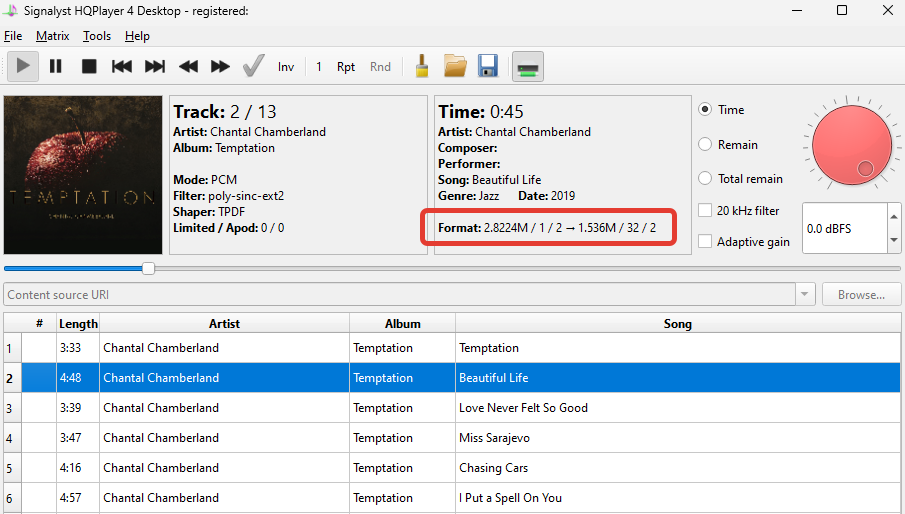Click the Content source URI field
Screen dimensions: 905x514
(399, 295)
